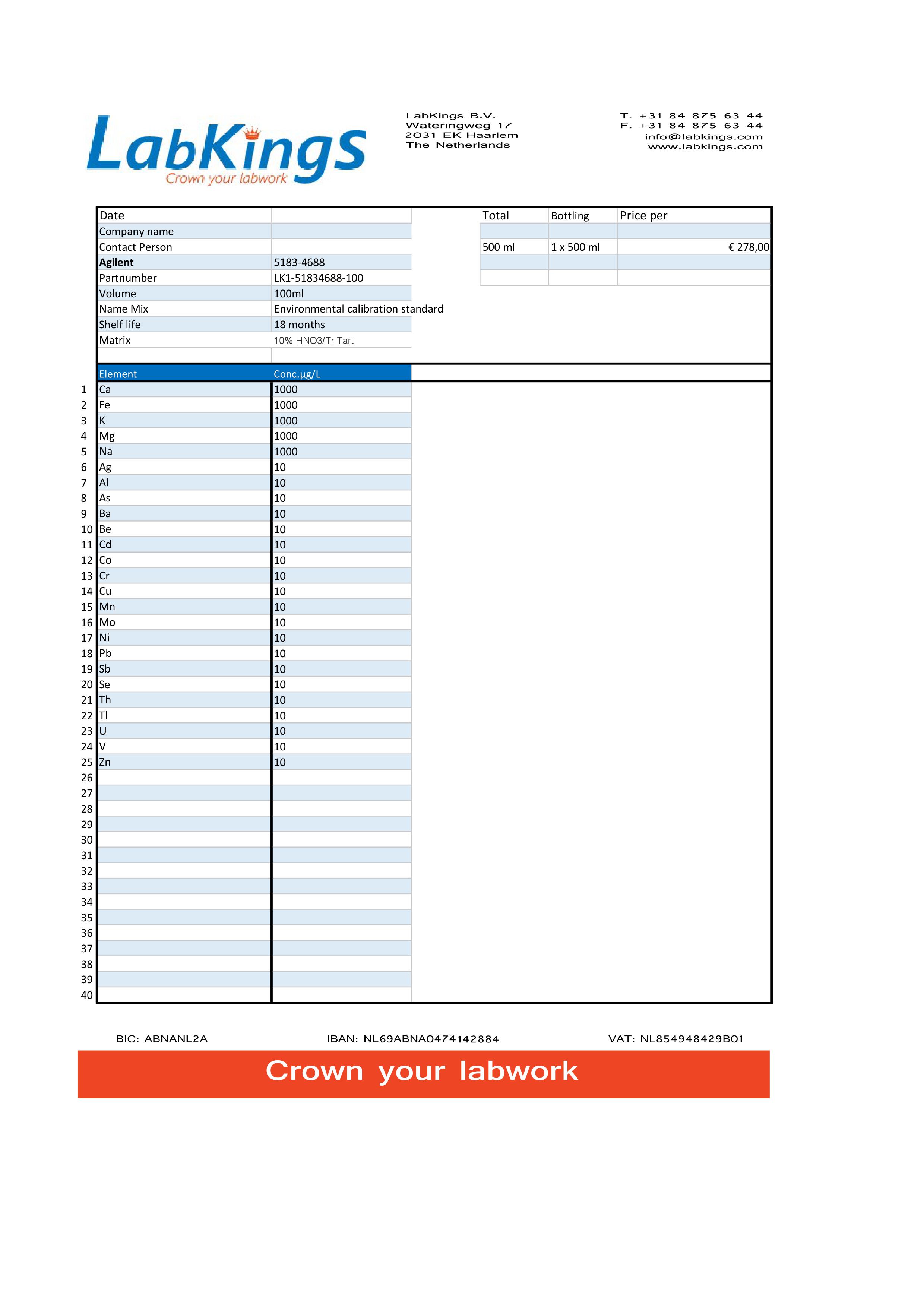
Task: Select the 'Fe' element cell
Action: tap(184, 405)
